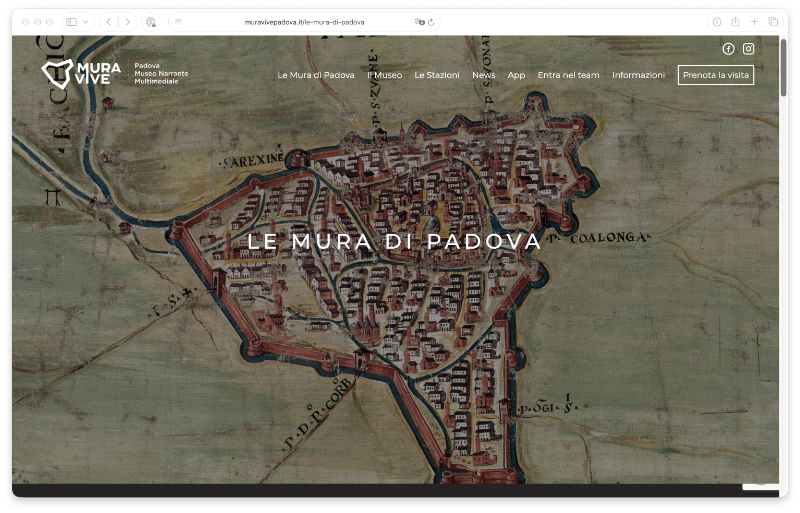Click the page vertical scrollbar thumb
The width and height of the screenshot is (800, 513).
click(783, 67)
